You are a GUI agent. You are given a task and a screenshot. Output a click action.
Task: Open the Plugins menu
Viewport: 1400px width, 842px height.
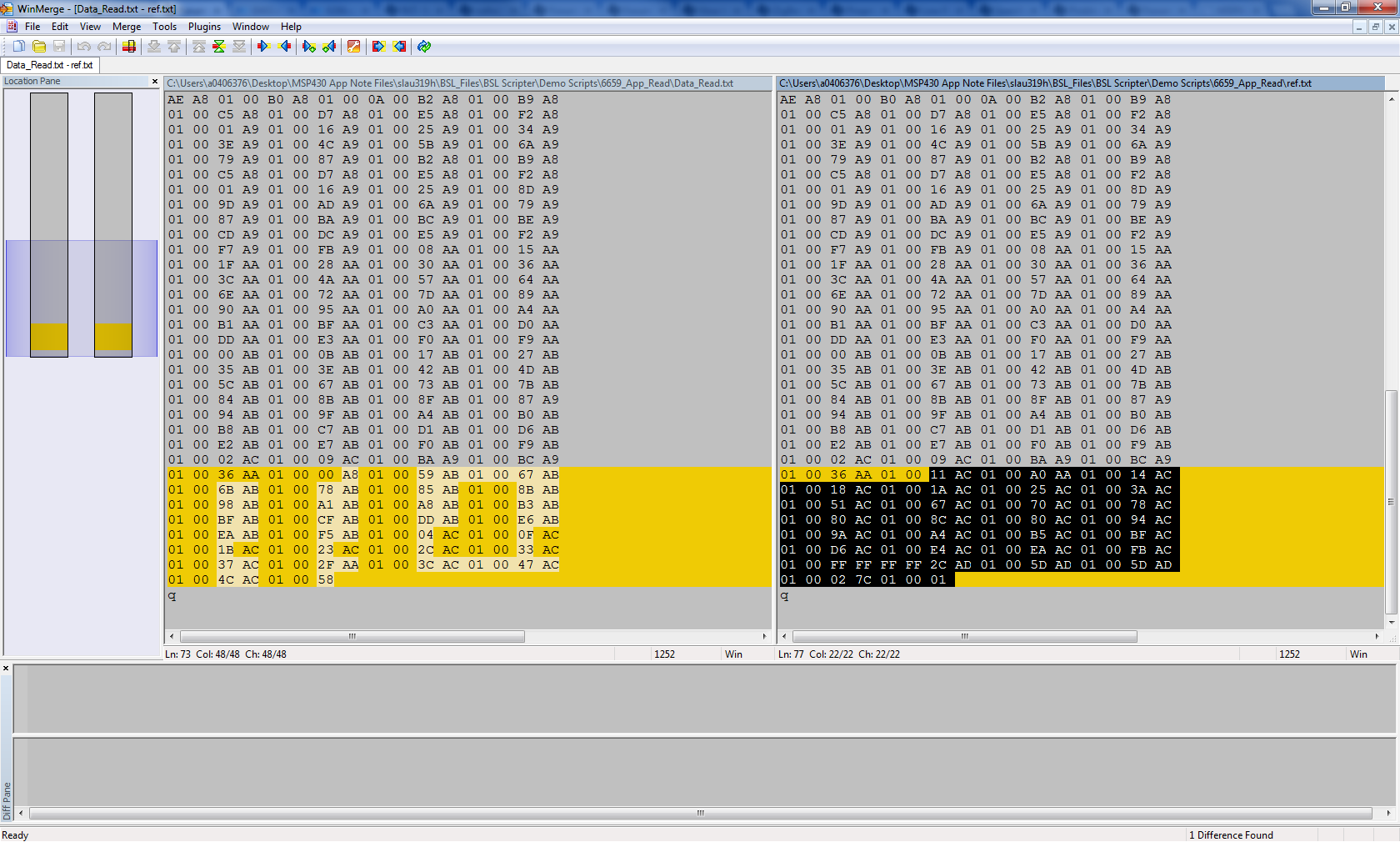204,26
